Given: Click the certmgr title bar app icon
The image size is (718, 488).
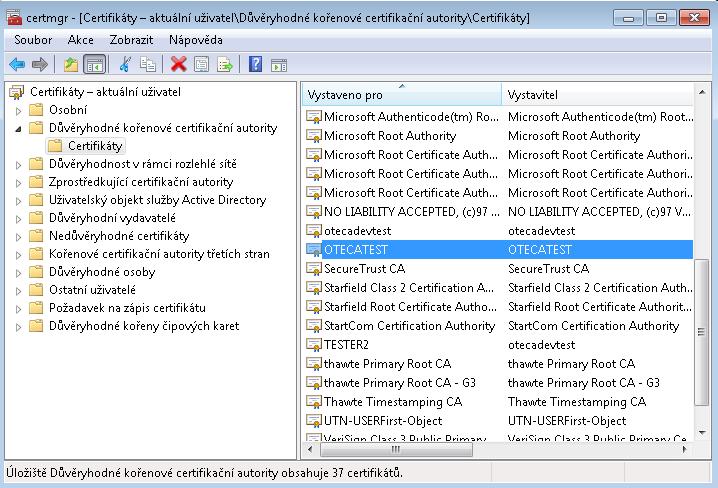Looking at the screenshot, I should click(14, 17).
